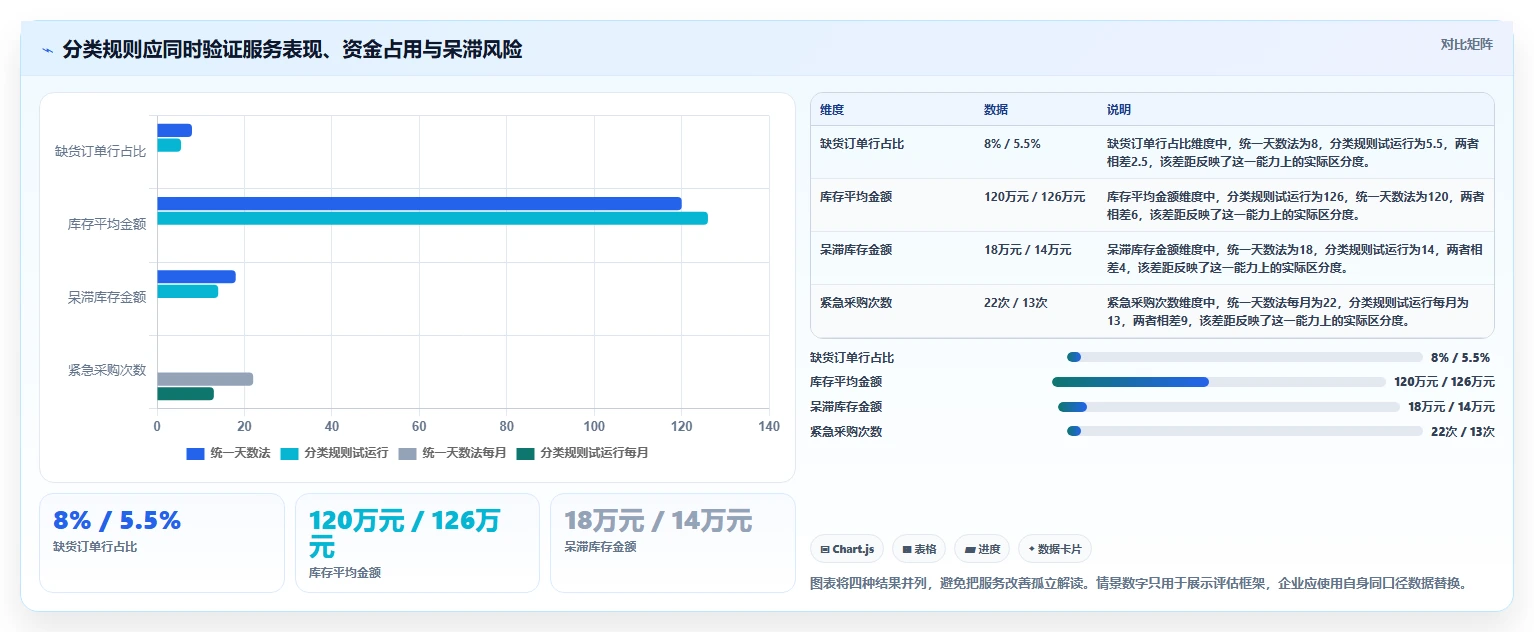Viewport: 1534px width, 632px height.
Task: Open the 18万元 / 14万元 data card
Action: [673, 543]
